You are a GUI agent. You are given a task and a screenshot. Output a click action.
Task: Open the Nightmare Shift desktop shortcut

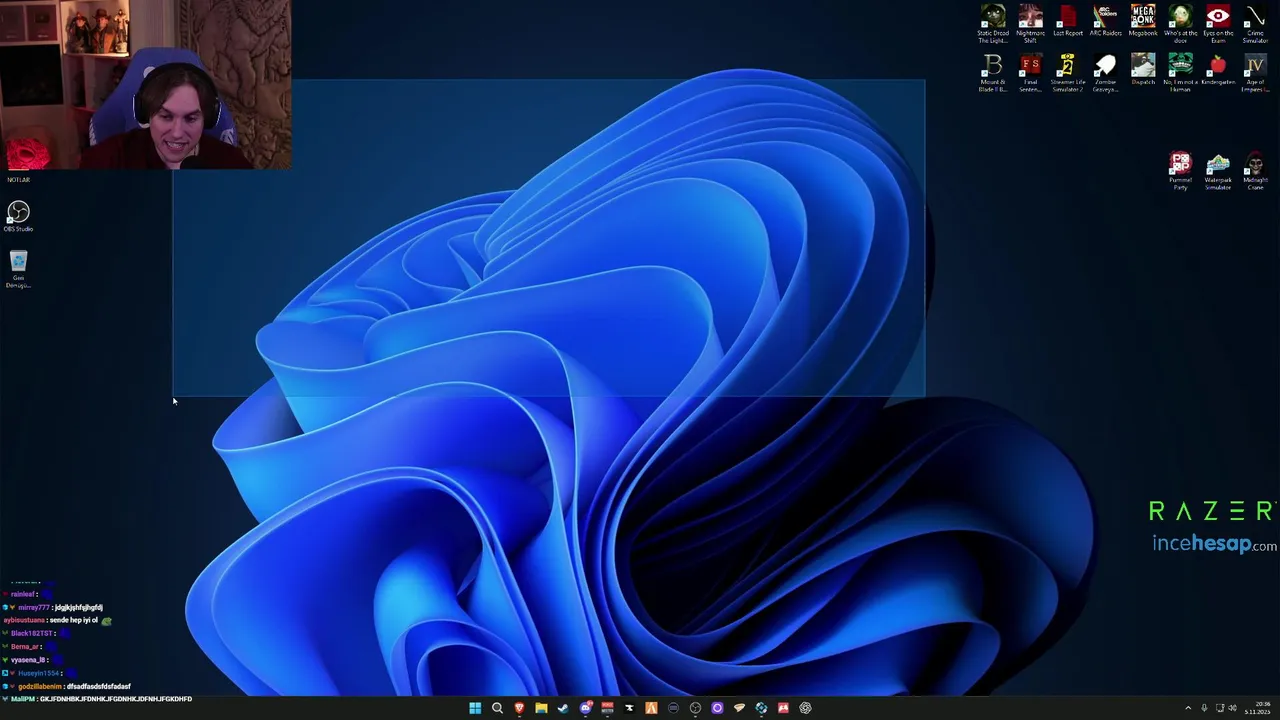[x=1030, y=24]
